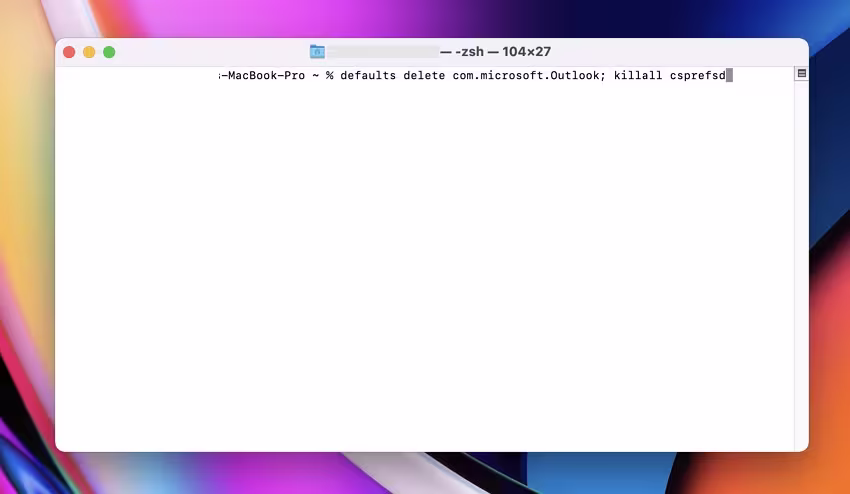Click the yellow minimize window button
Viewport: 850px width, 494px height.
coord(89,52)
